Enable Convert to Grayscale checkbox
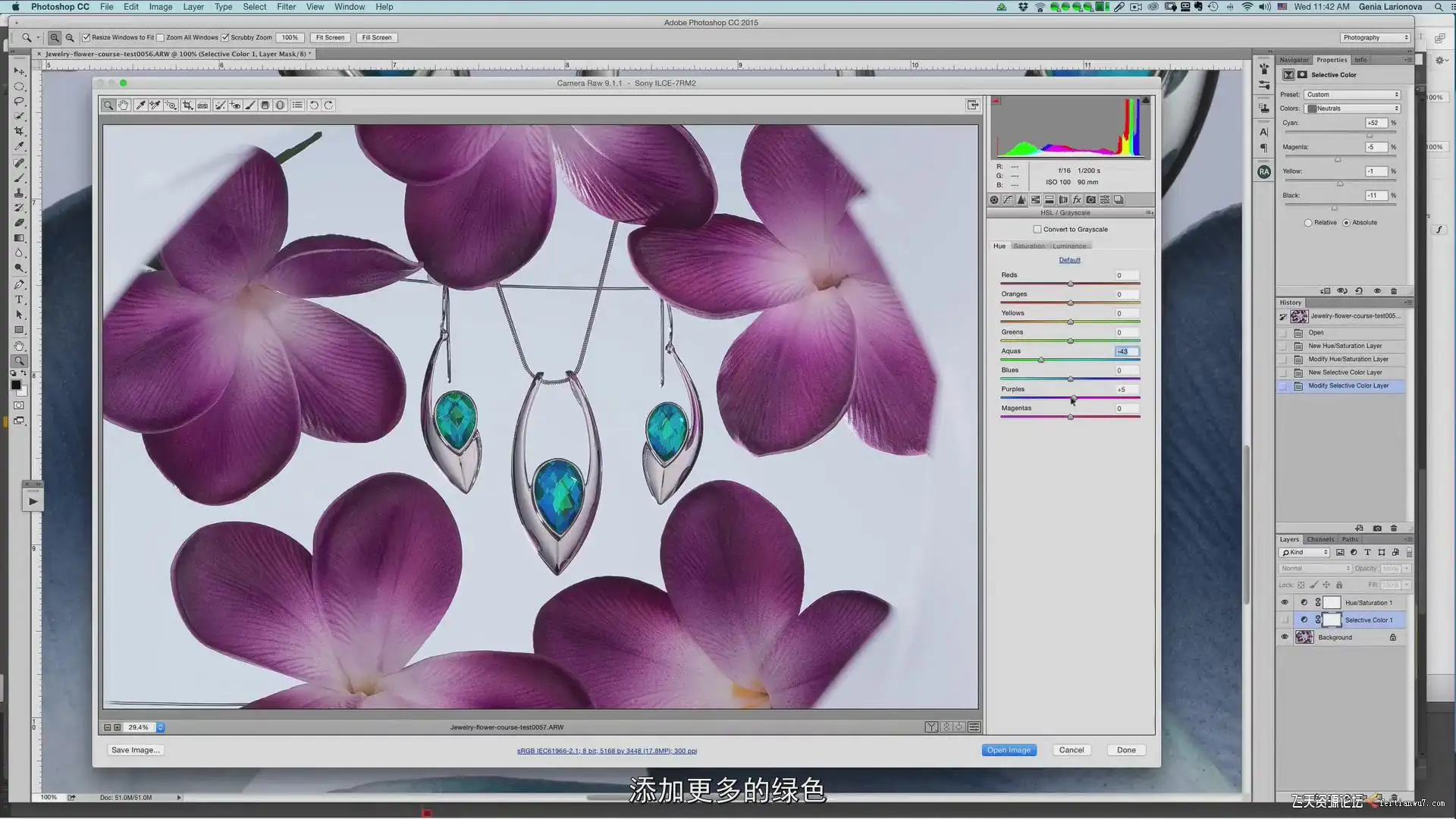 point(1037,229)
